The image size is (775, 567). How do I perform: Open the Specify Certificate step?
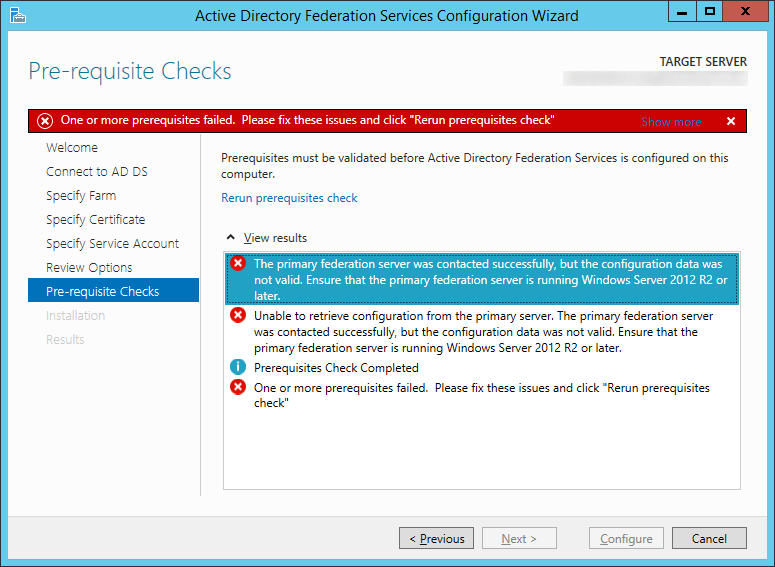point(96,219)
